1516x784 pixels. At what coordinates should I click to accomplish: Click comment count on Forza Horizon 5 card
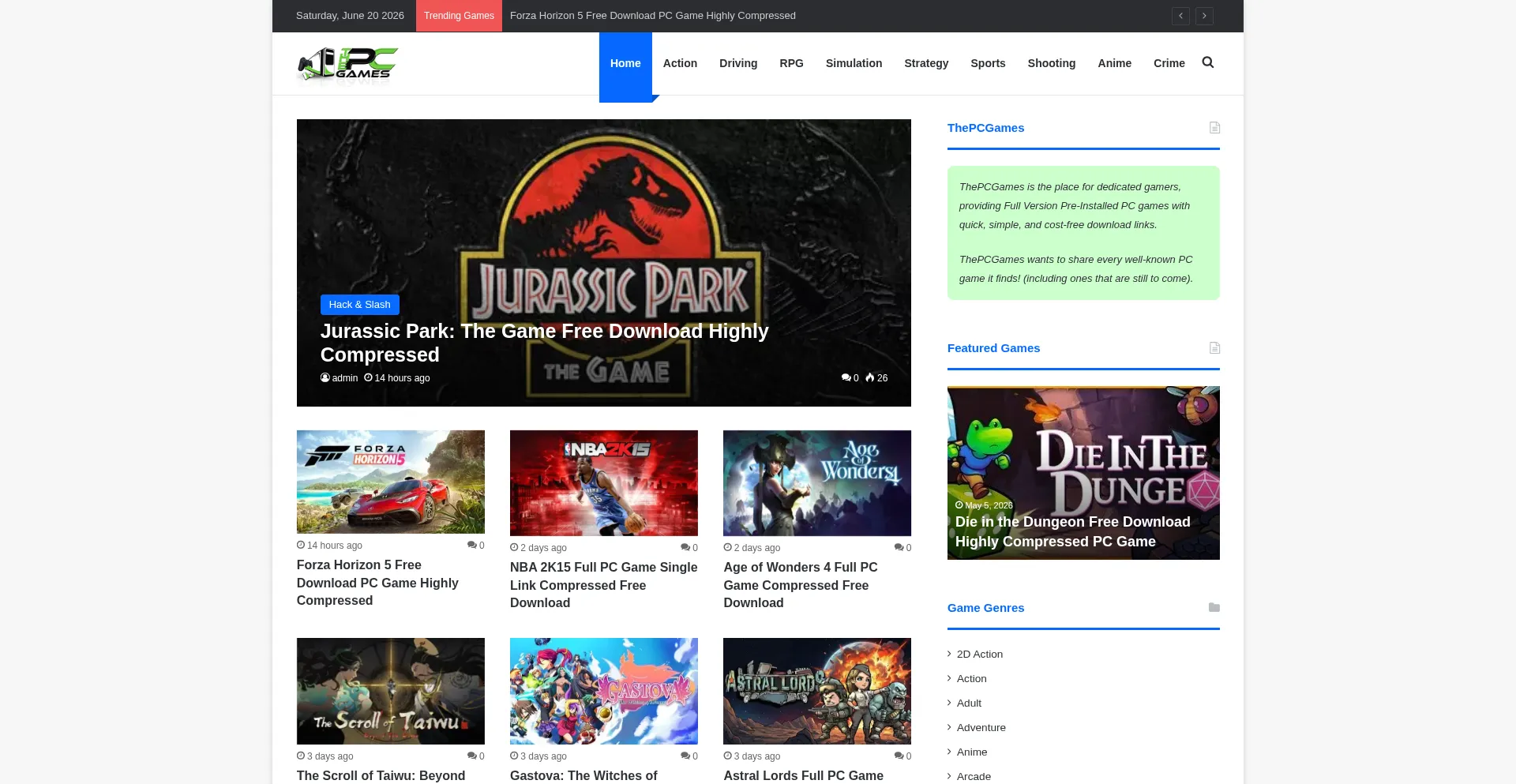click(x=475, y=546)
